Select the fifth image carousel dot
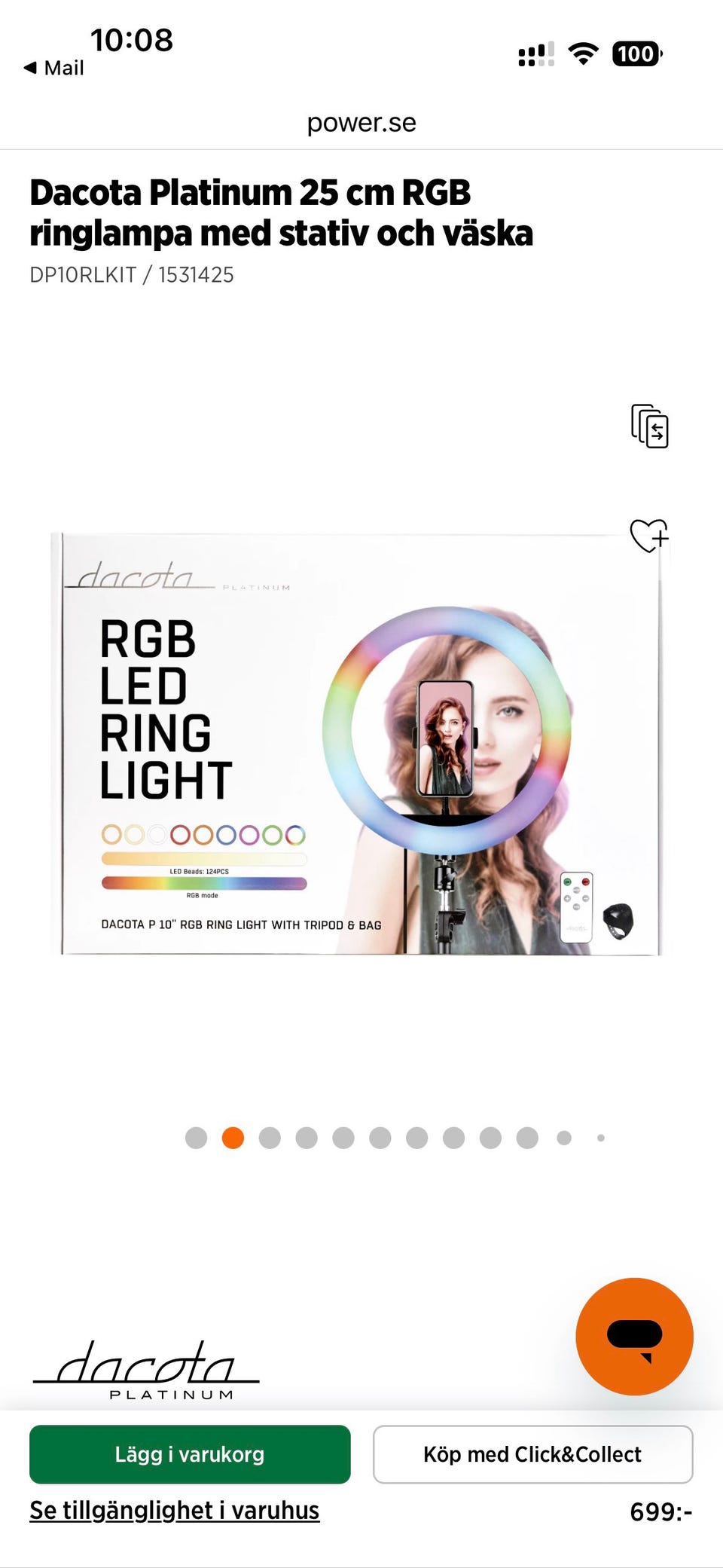Screen dimensions: 723x1568 [x=343, y=1138]
